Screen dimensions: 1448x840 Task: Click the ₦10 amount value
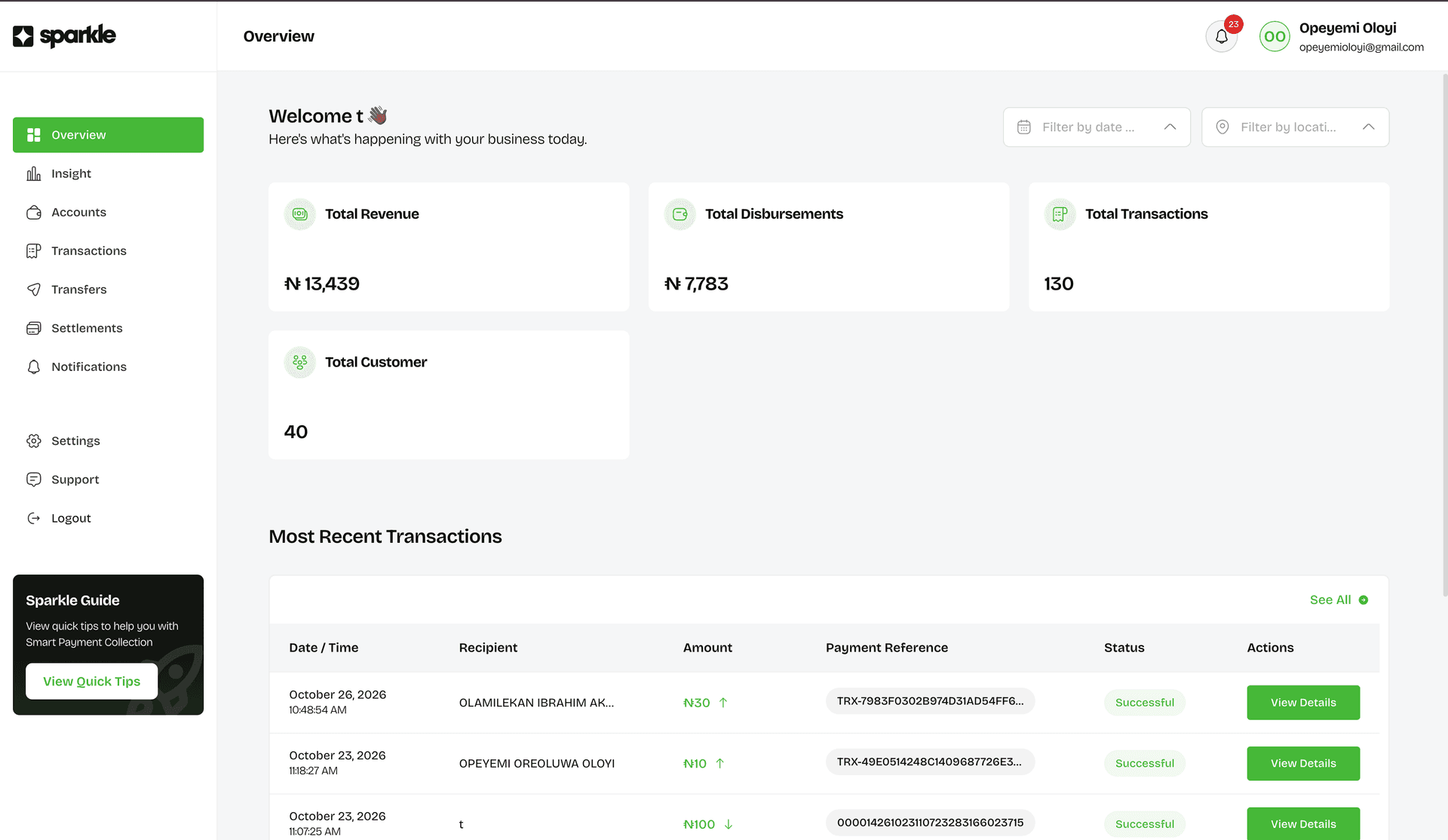(695, 764)
